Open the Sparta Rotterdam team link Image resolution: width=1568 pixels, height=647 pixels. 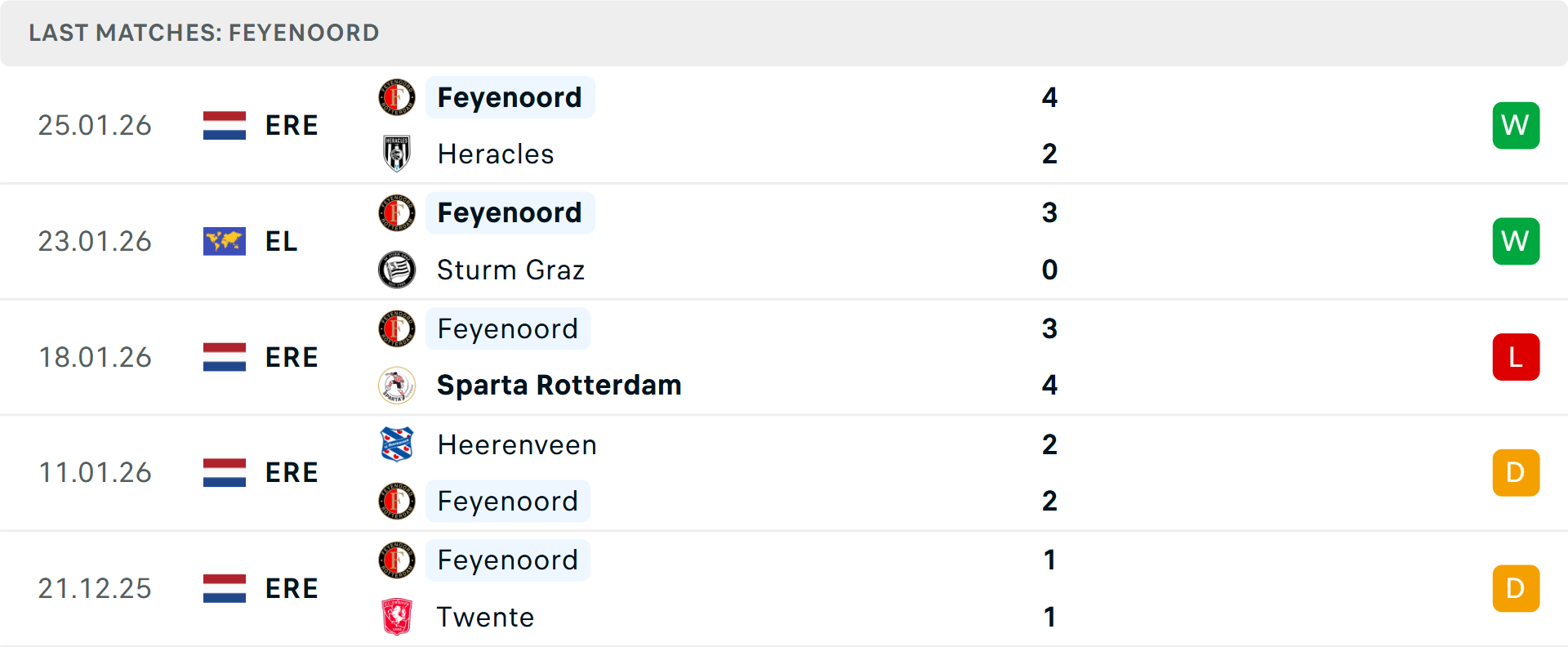559,385
